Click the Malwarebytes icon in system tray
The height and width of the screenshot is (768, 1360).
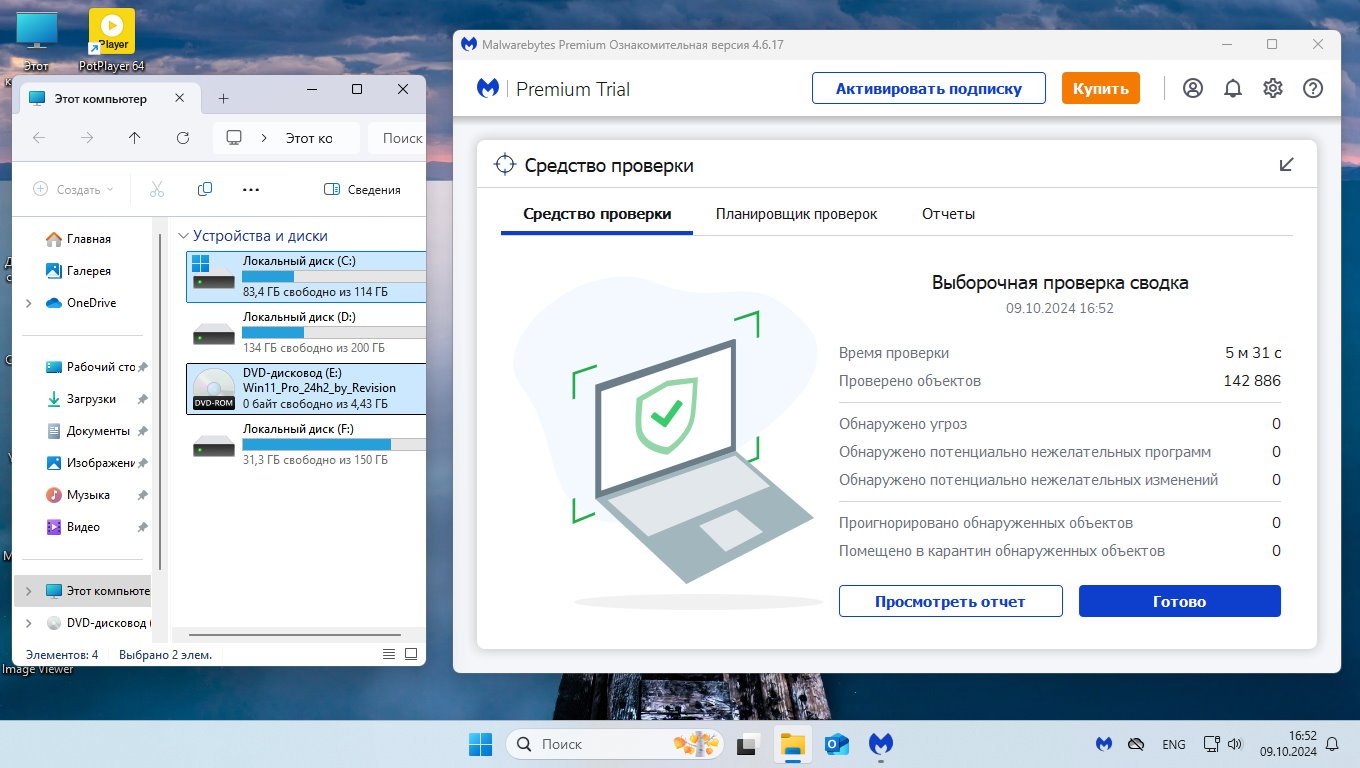pos(1104,744)
